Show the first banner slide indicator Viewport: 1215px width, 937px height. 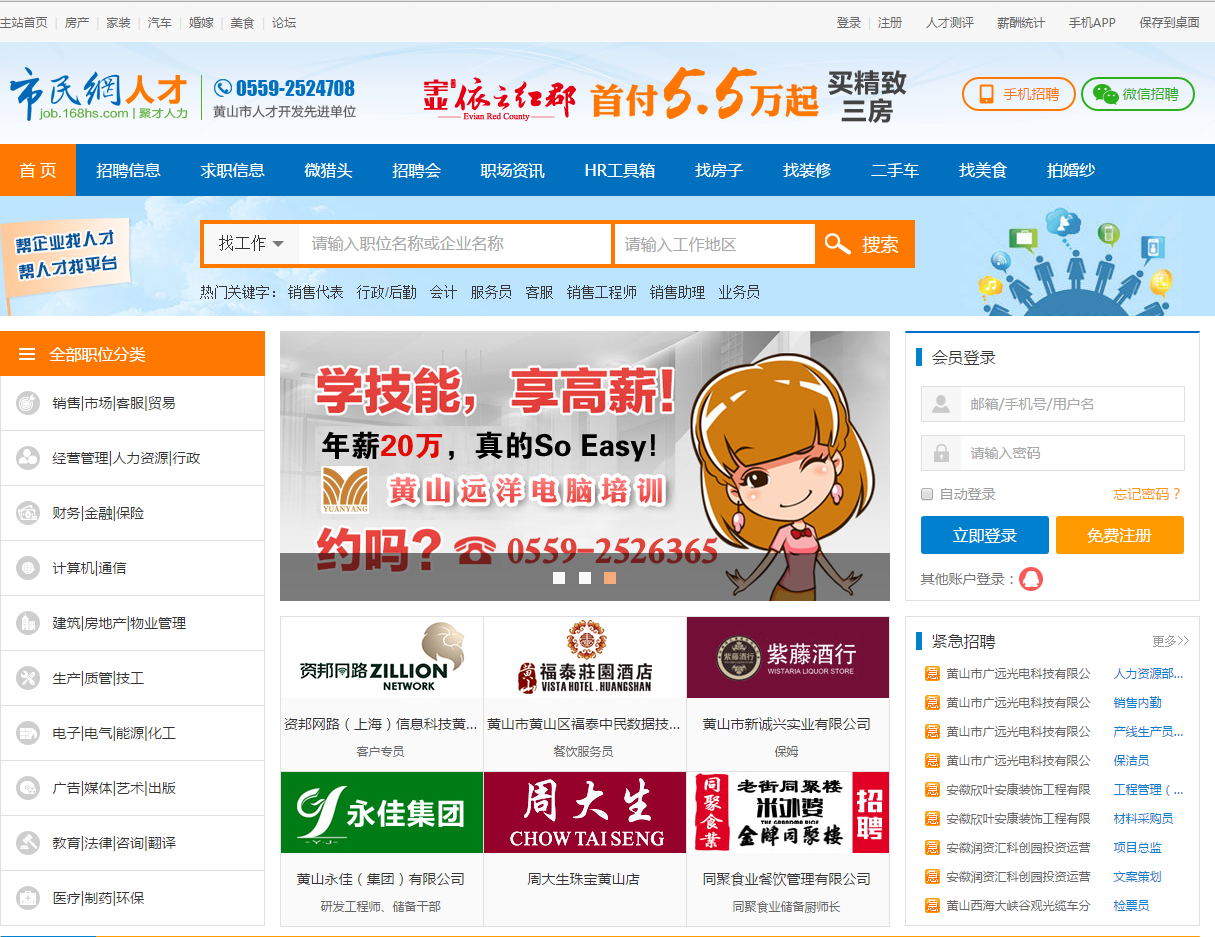click(x=559, y=578)
